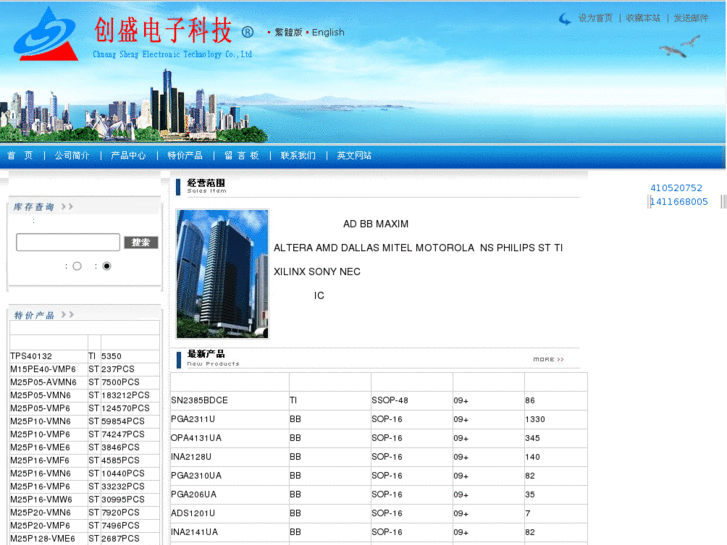
Task: Open the 留言板 navigation item
Action: pos(242,155)
